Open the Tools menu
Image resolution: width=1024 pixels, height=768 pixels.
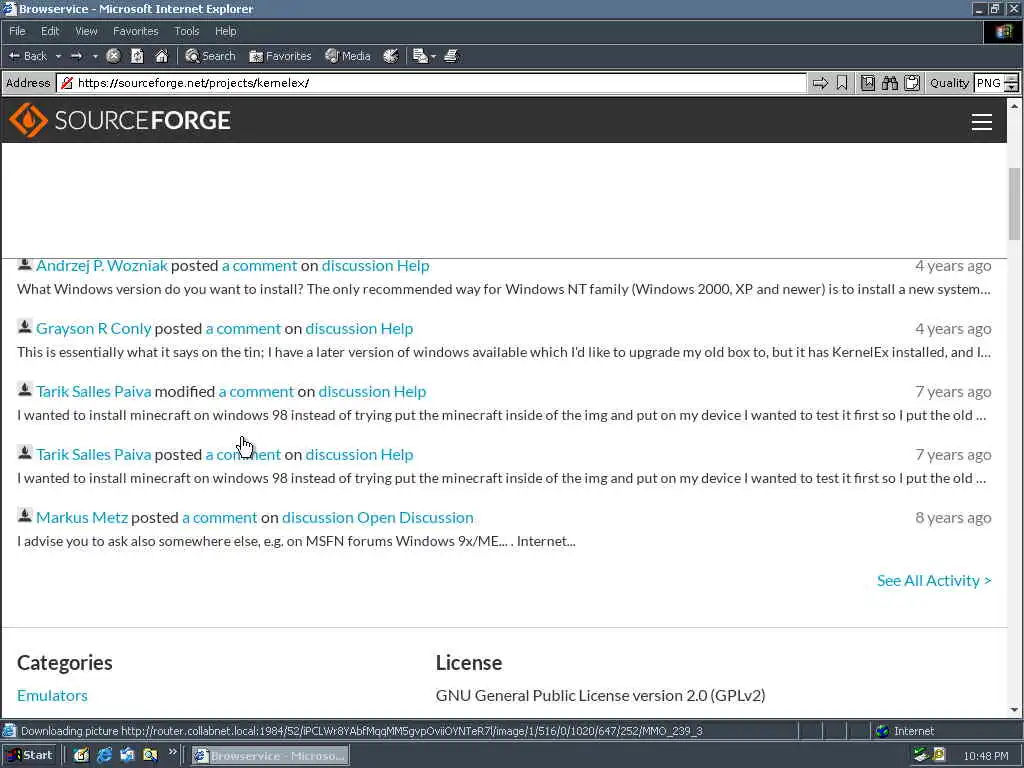point(186,31)
